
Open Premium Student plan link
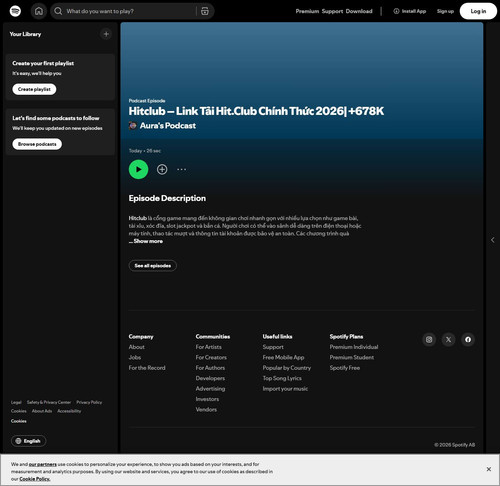352,357
